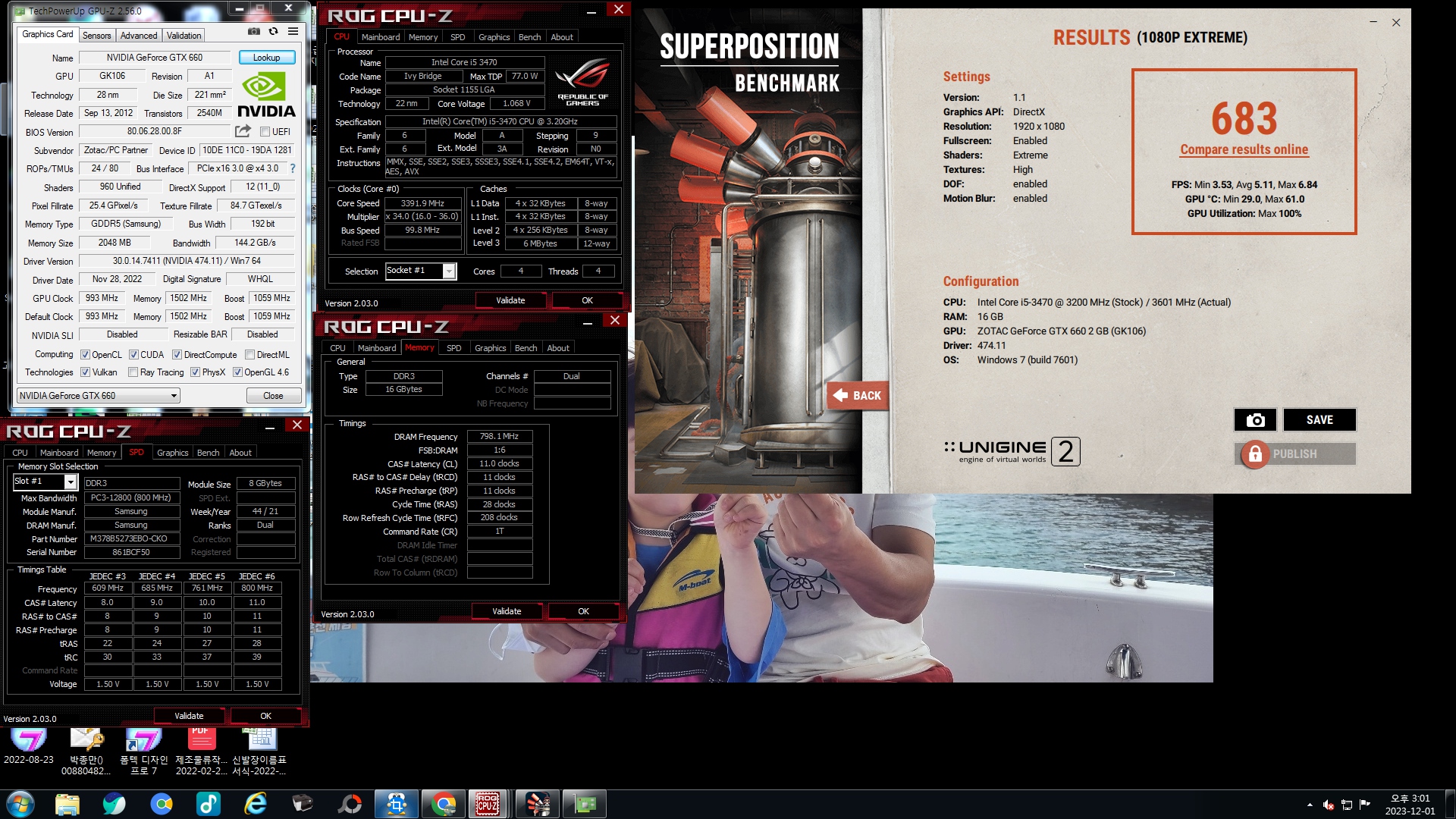Toggle the DirectML checkbox
Image resolution: width=1456 pixels, height=819 pixels.
(x=249, y=354)
